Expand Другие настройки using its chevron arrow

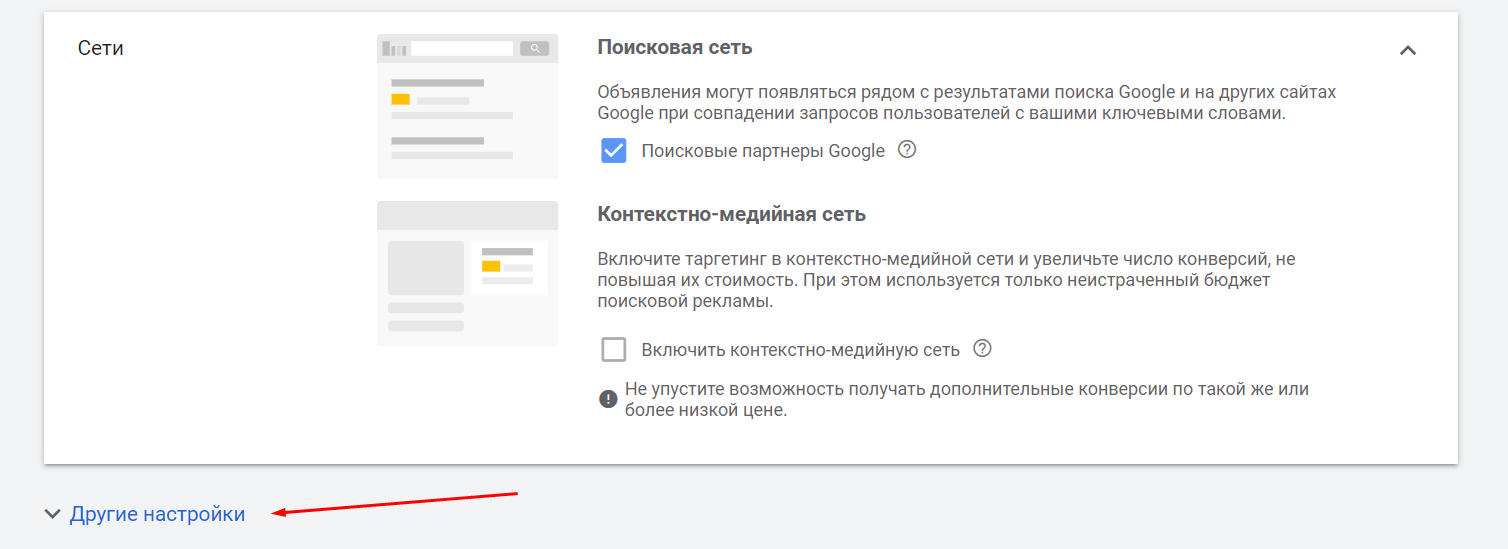(52, 514)
